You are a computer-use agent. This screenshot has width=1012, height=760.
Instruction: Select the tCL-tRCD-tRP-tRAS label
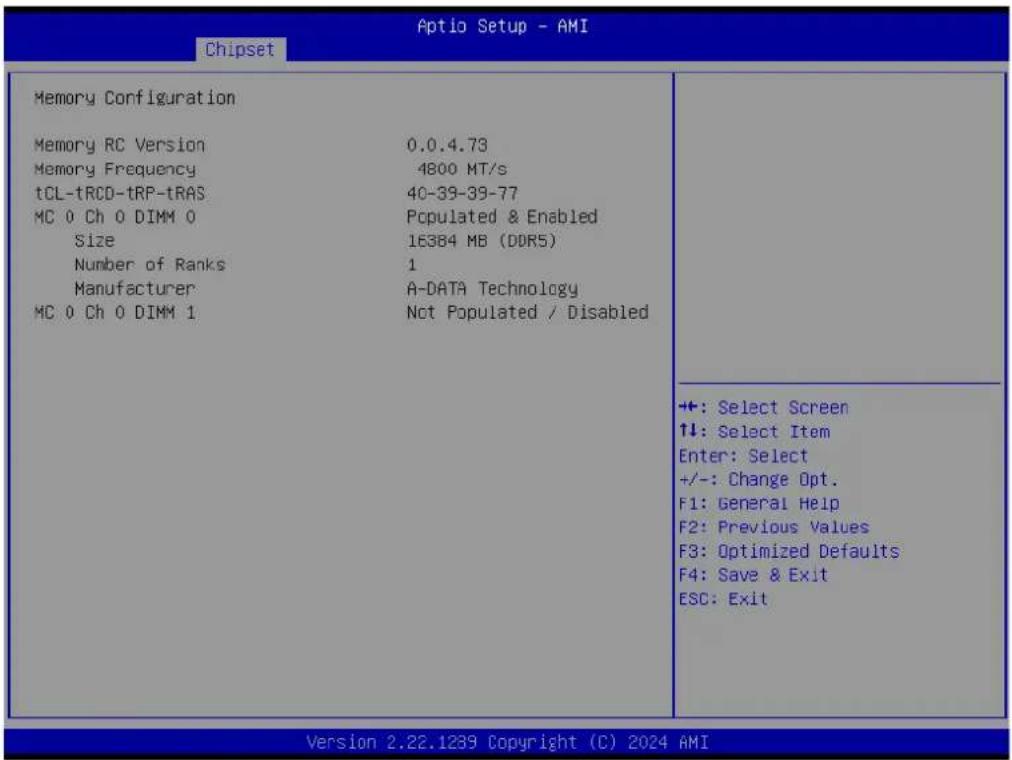(x=119, y=193)
